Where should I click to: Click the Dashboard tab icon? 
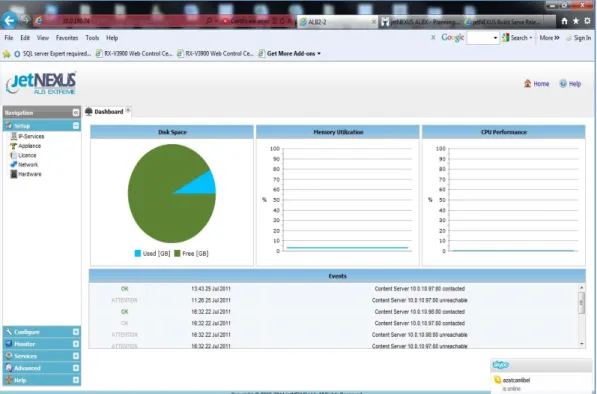click(x=89, y=112)
